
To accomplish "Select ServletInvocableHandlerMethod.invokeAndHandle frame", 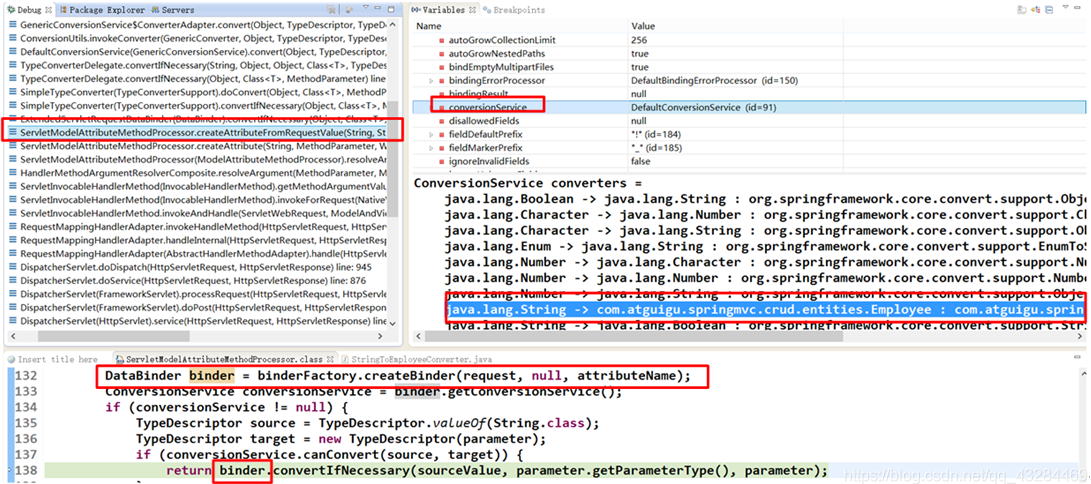I will [x=198, y=213].
